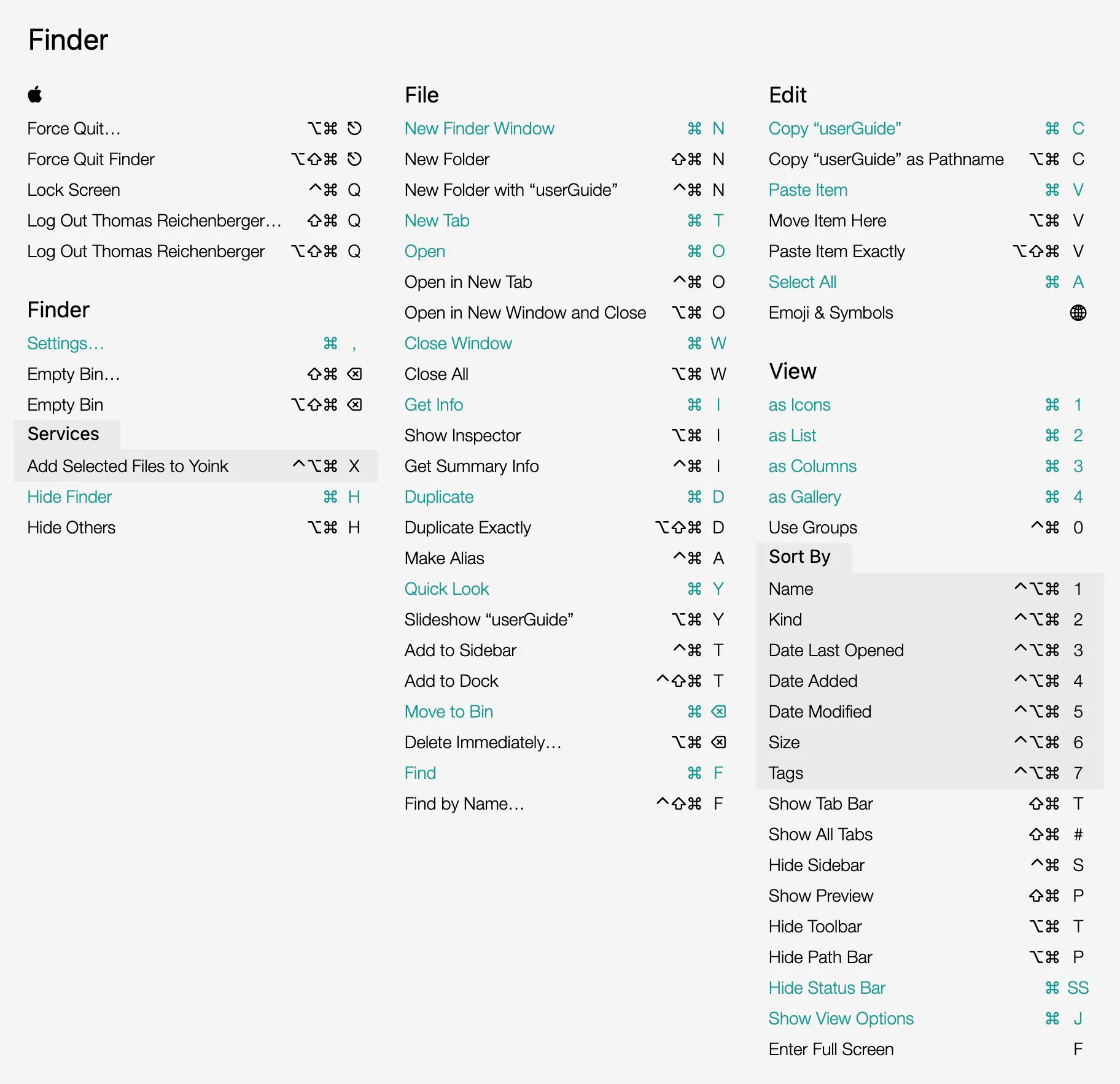The image size is (1120, 1084).
Task: Click Show View Options at the bottom
Action: (x=841, y=1018)
